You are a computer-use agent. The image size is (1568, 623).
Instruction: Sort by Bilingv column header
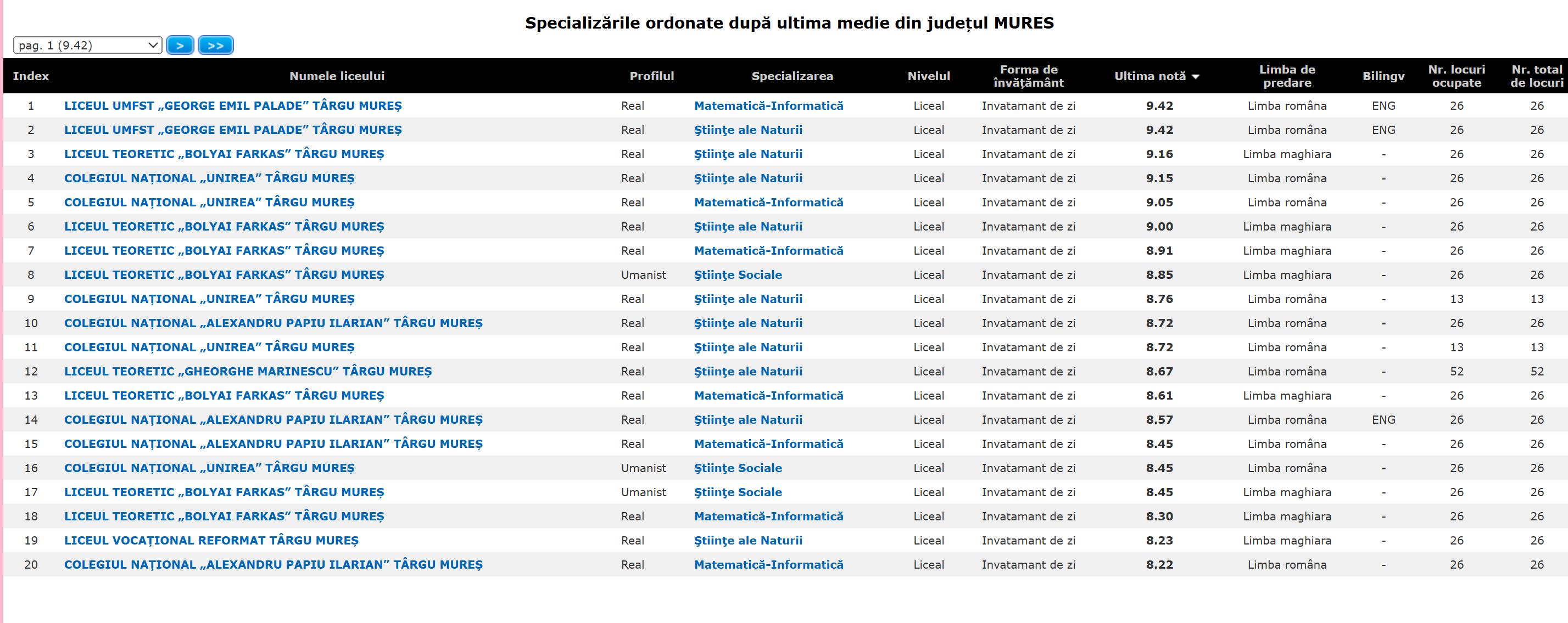click(x=1383, y=76)
